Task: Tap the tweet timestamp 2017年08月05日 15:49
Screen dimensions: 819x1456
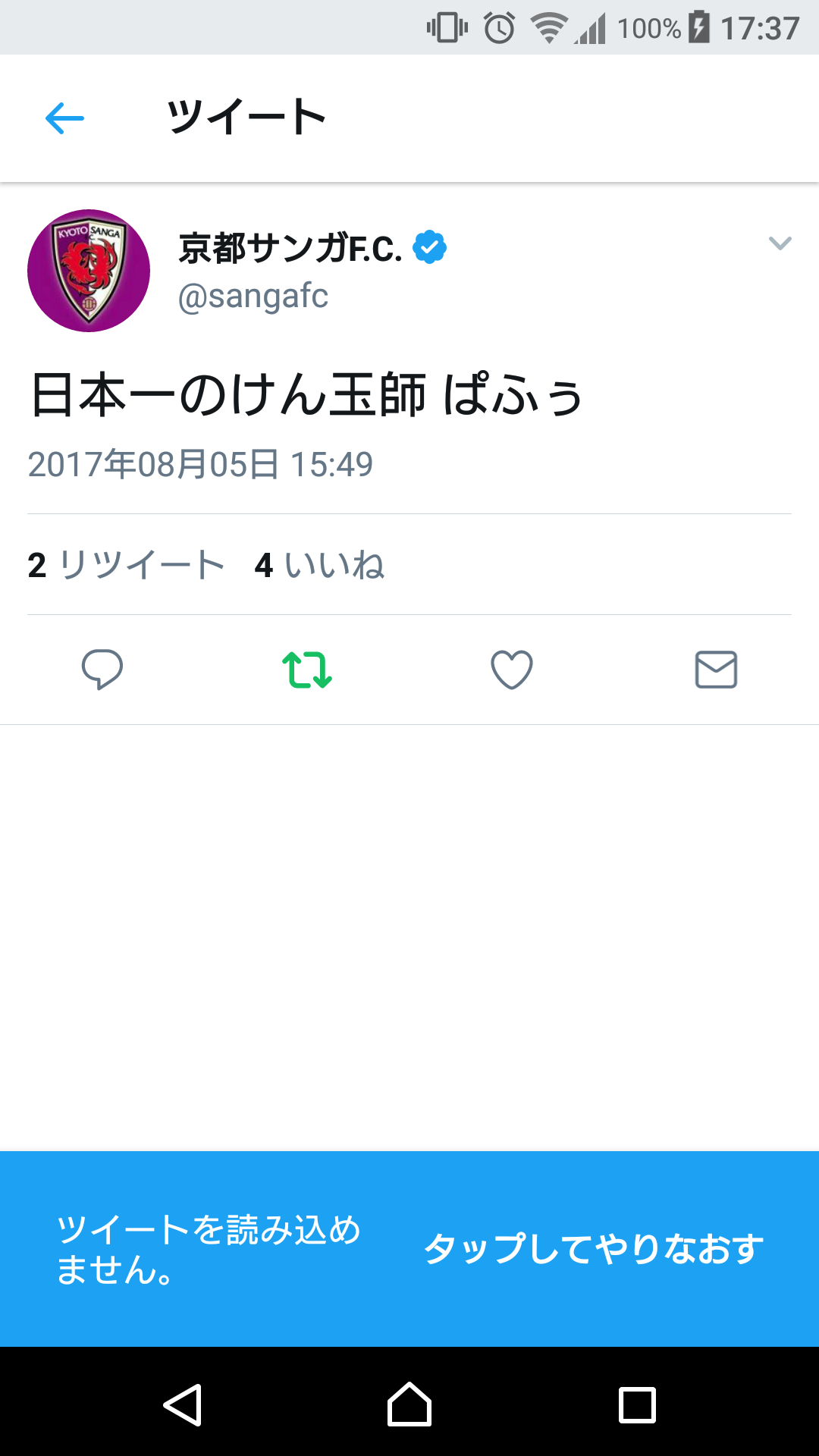Action: (x=200, y=464)
